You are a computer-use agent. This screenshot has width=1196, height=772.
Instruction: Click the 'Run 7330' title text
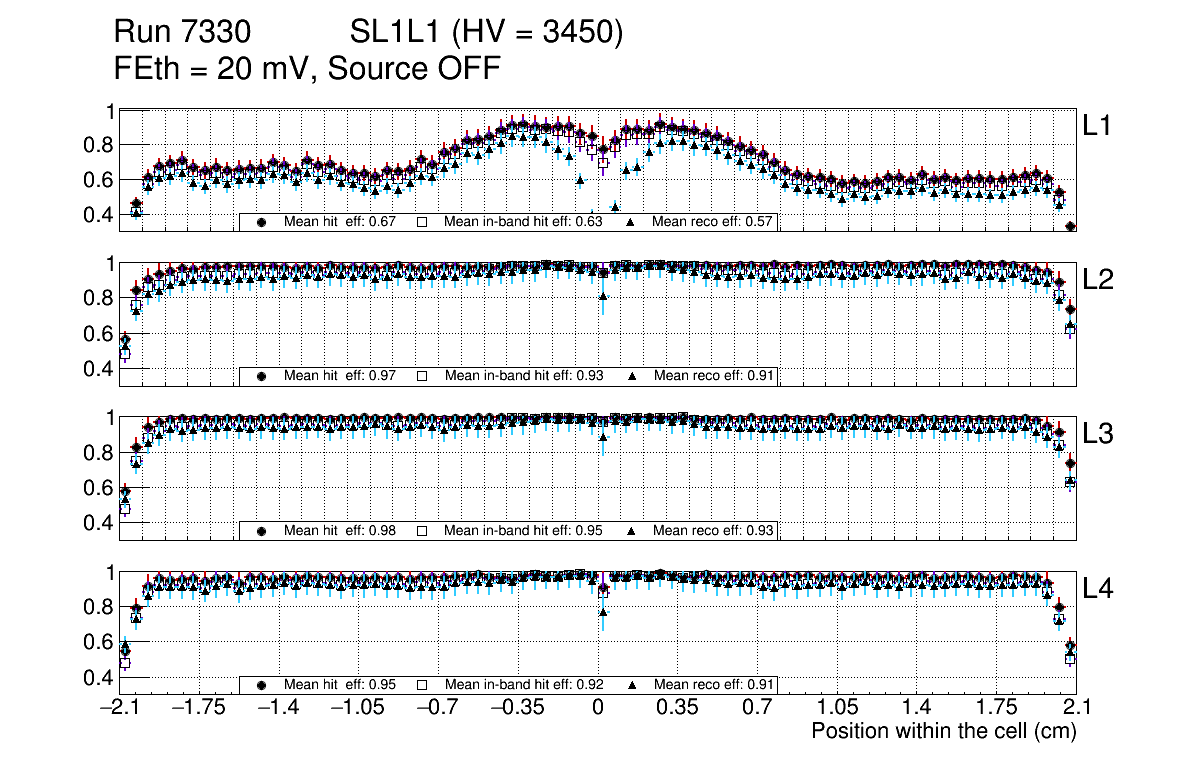(180, 34)
